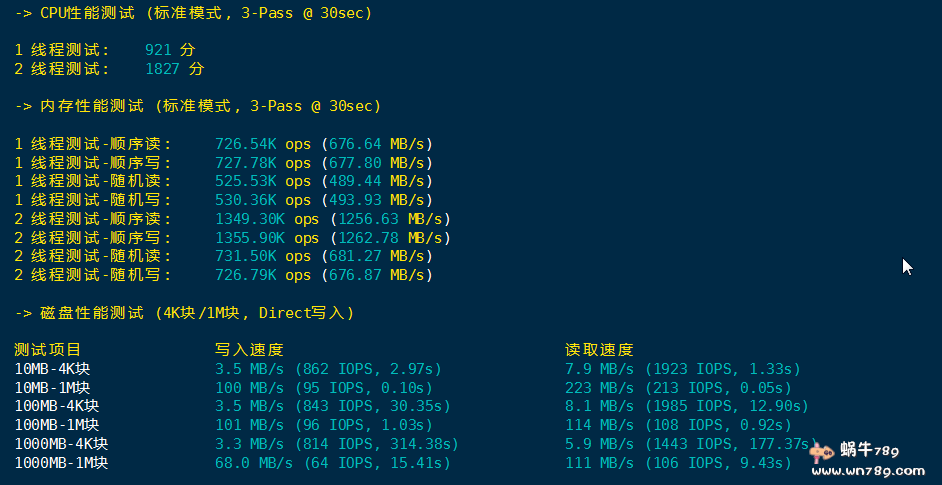Click the 223 MB/s read speed value

(599, 388)
